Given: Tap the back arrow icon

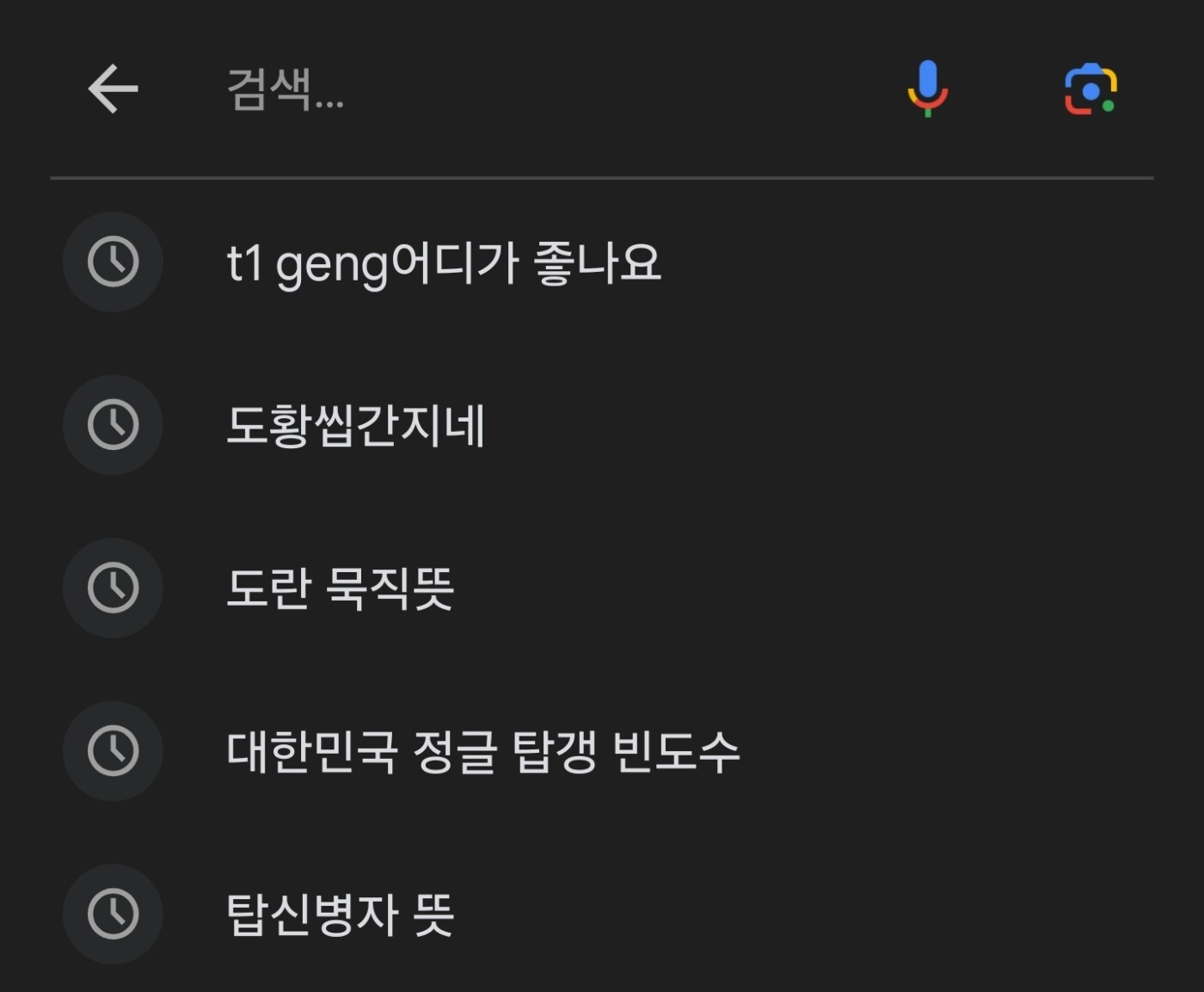Looking at the screenshot, I should 113,89.
